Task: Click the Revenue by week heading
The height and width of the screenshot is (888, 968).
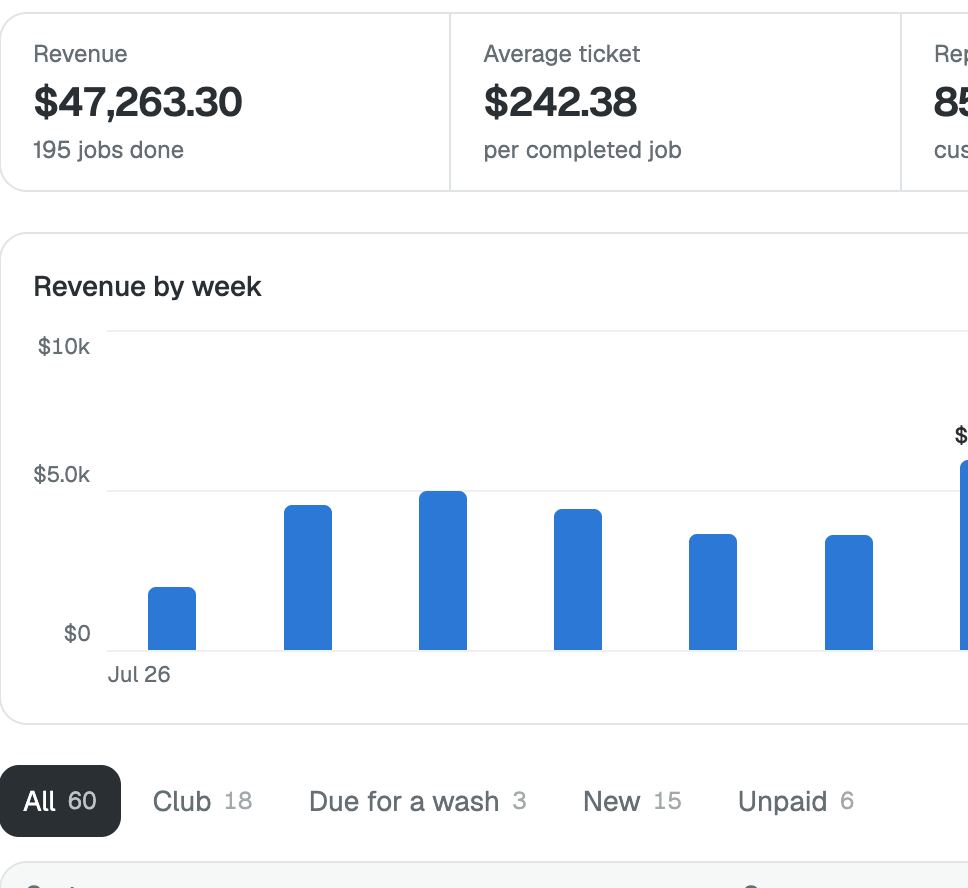Action: click(x=147, y=287)
